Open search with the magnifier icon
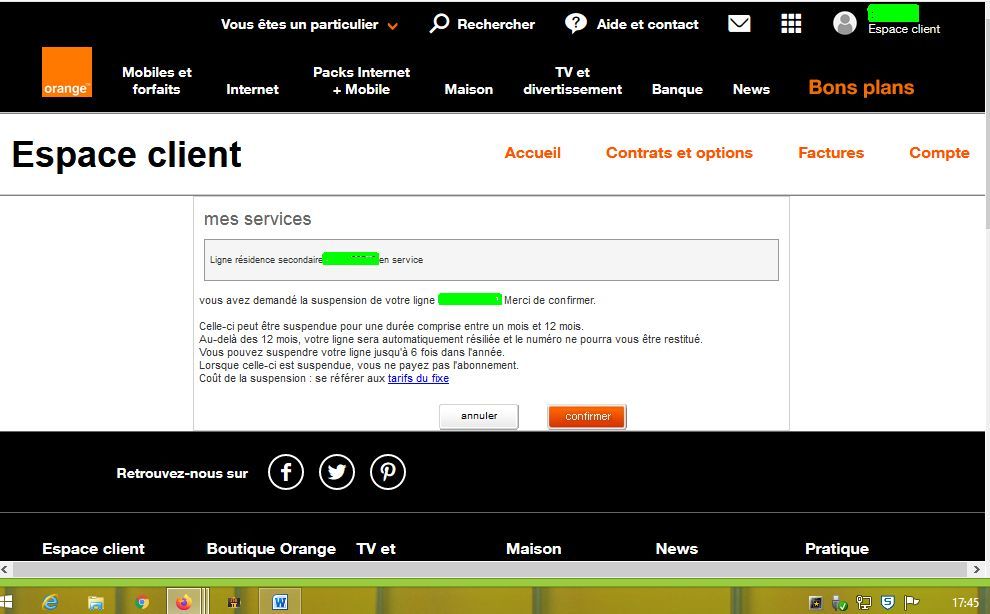Image resolution: width=990 pixels, height=614 pixels. click(437, 23)
